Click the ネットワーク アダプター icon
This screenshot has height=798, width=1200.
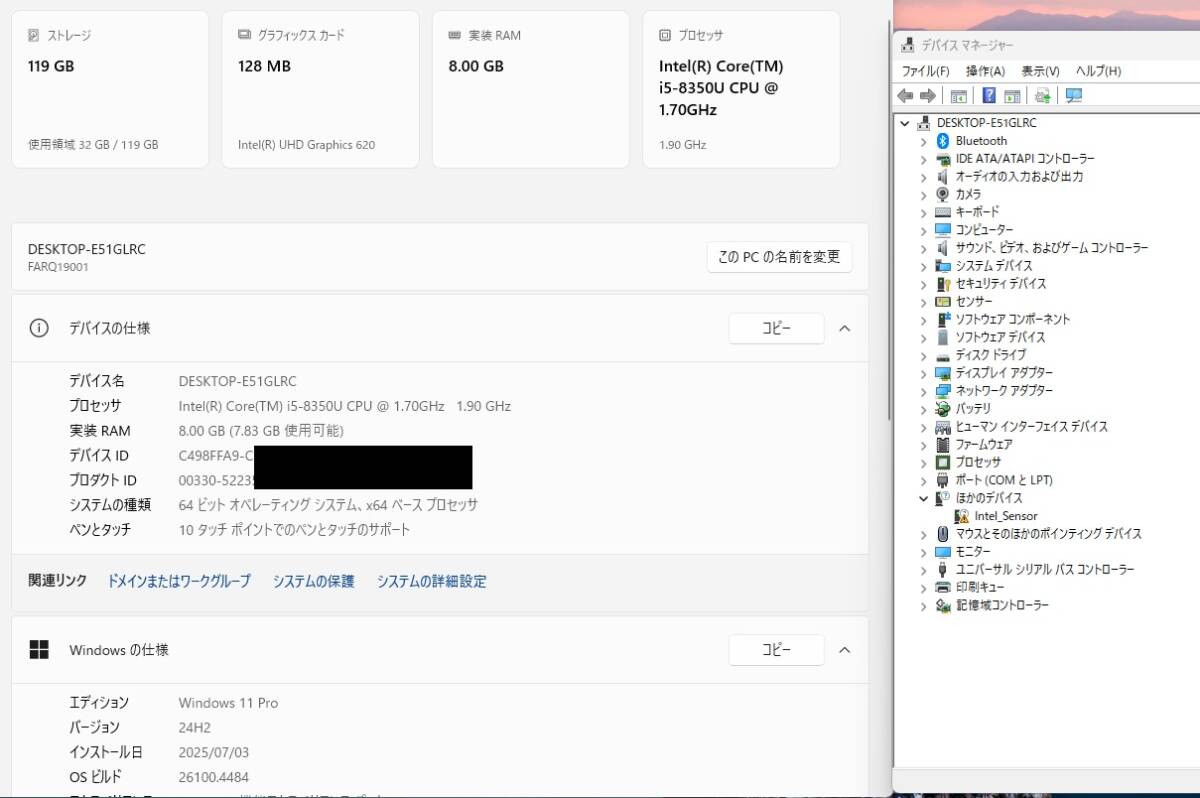coord(943,391)
